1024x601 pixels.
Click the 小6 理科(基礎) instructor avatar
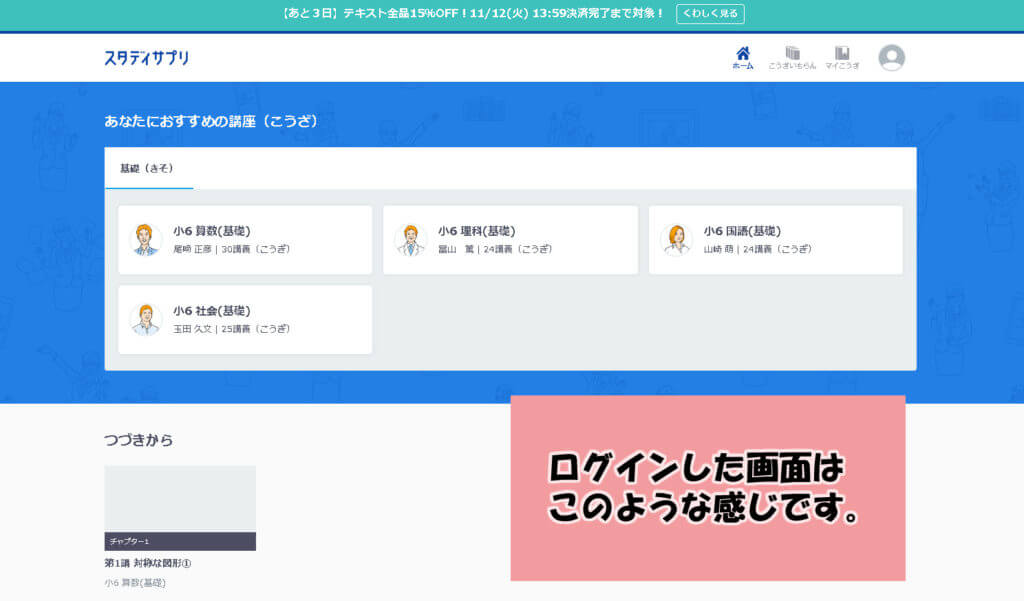[412, 240]
